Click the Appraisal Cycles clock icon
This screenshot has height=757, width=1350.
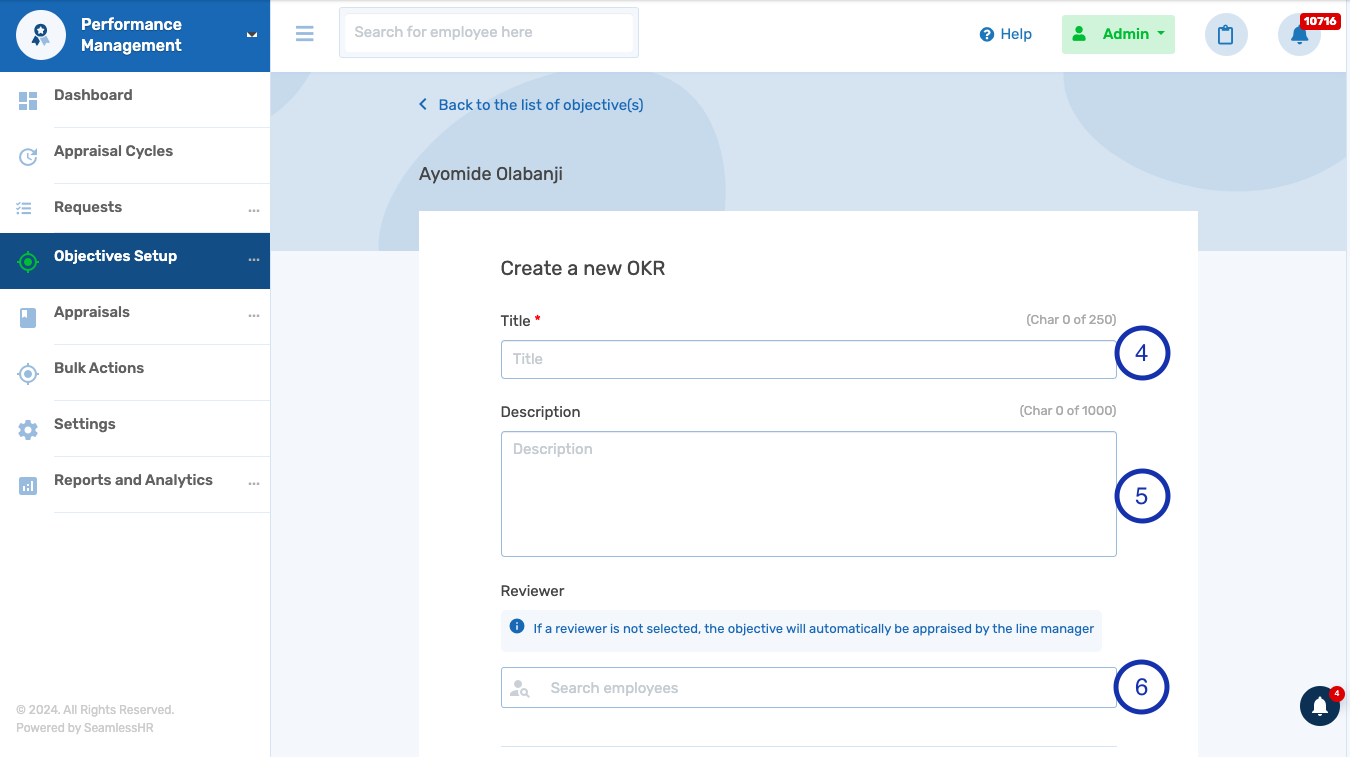click(28, 156)
